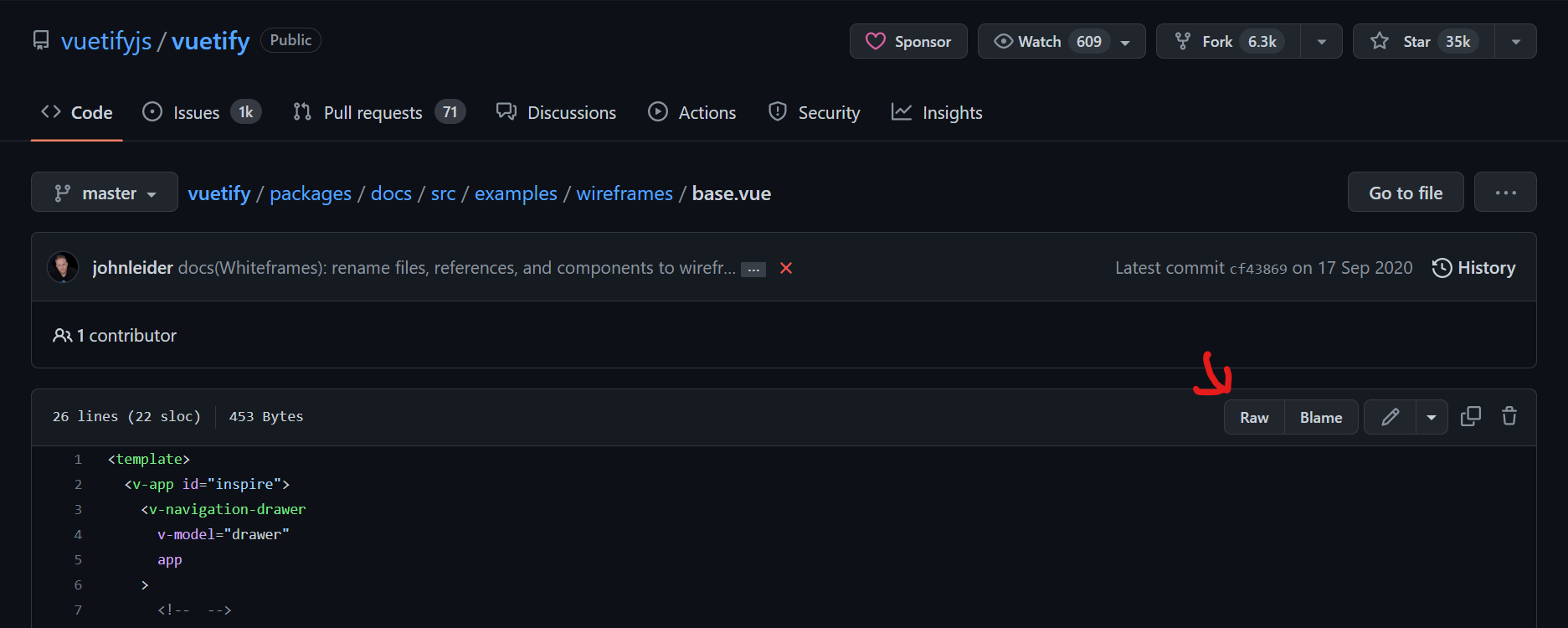The image size is (1568, 628).
Task: Go to vuetify root in breadcrumb
Action: 219,193
